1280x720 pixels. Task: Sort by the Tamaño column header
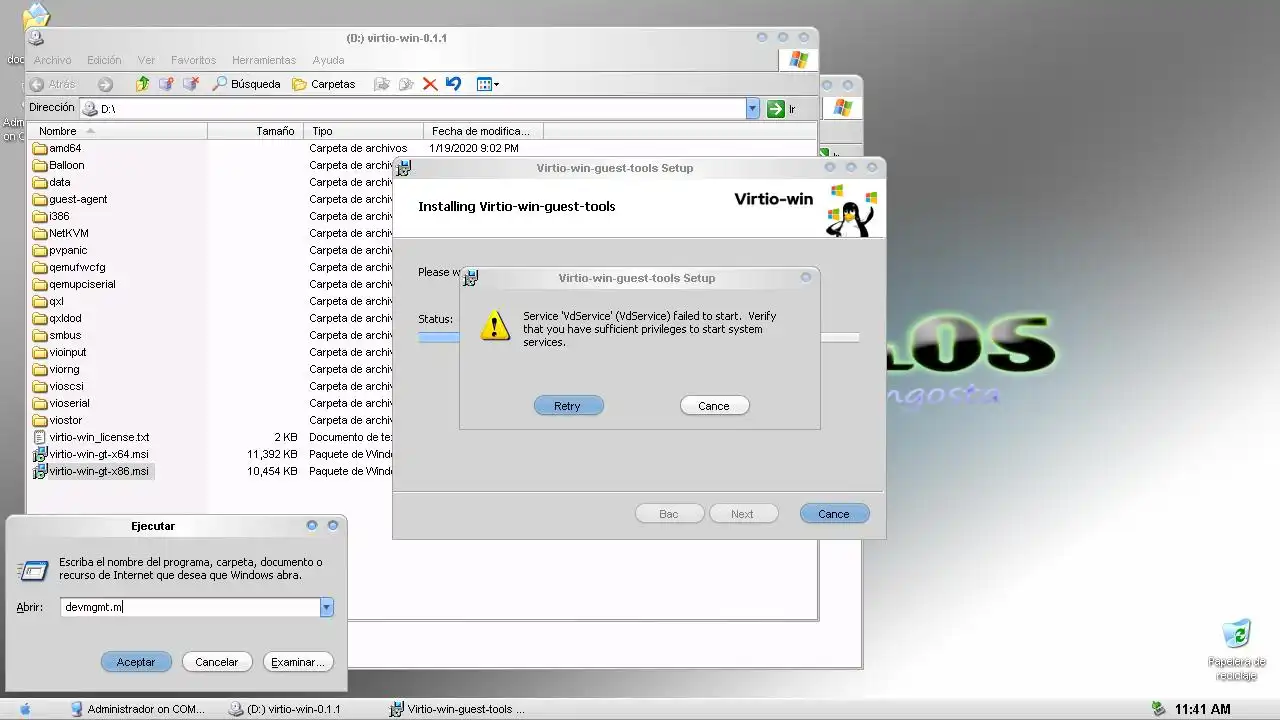[x=254, y=131]
